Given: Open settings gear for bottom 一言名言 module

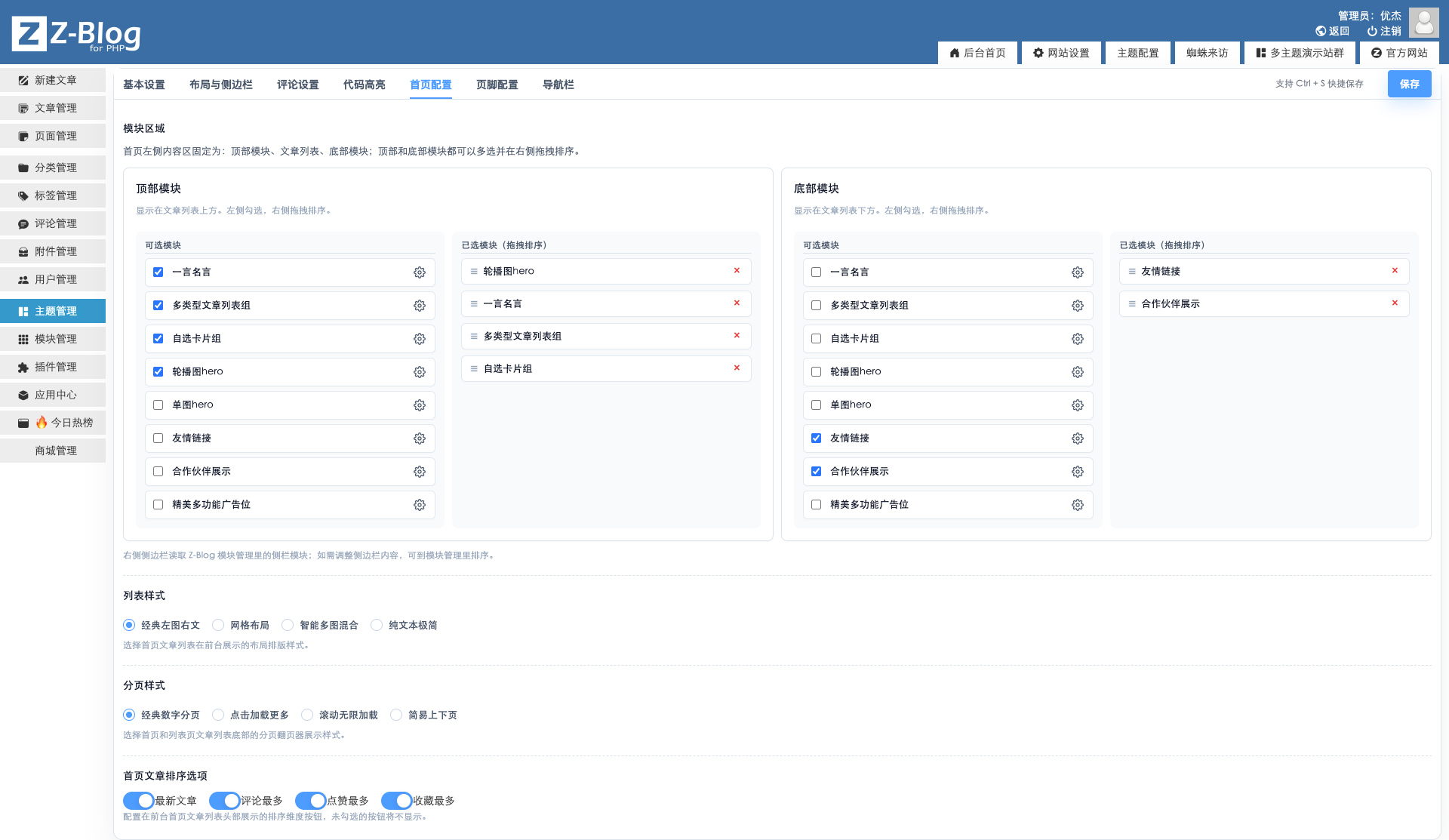Looking at the screenshot, I should 1078,272.
